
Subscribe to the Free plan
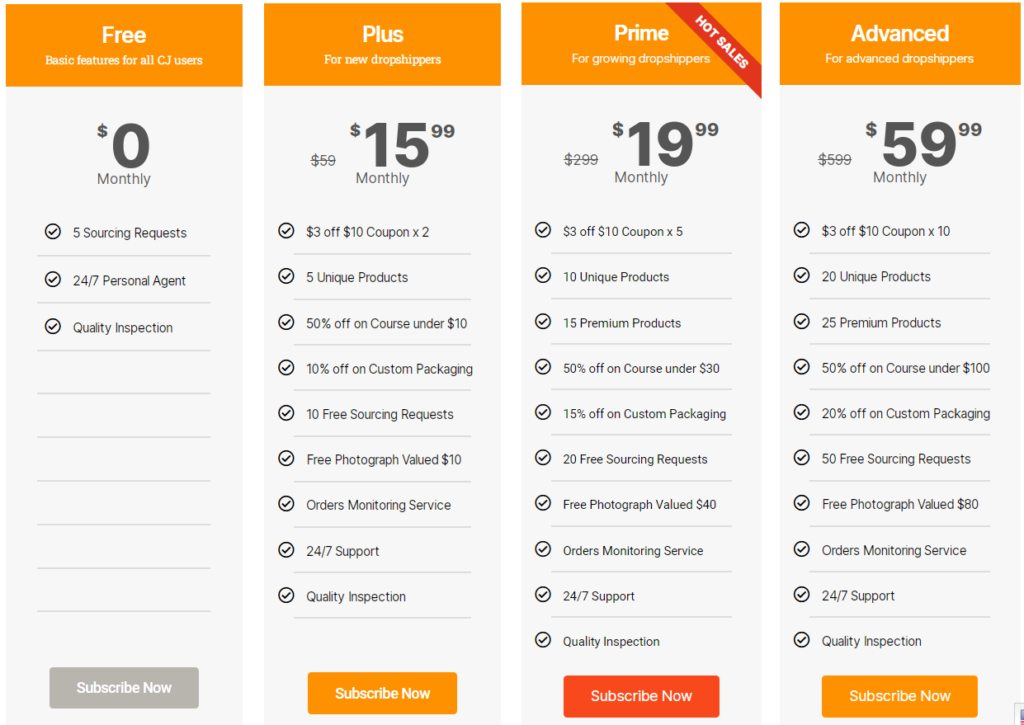tap(124, 688)
